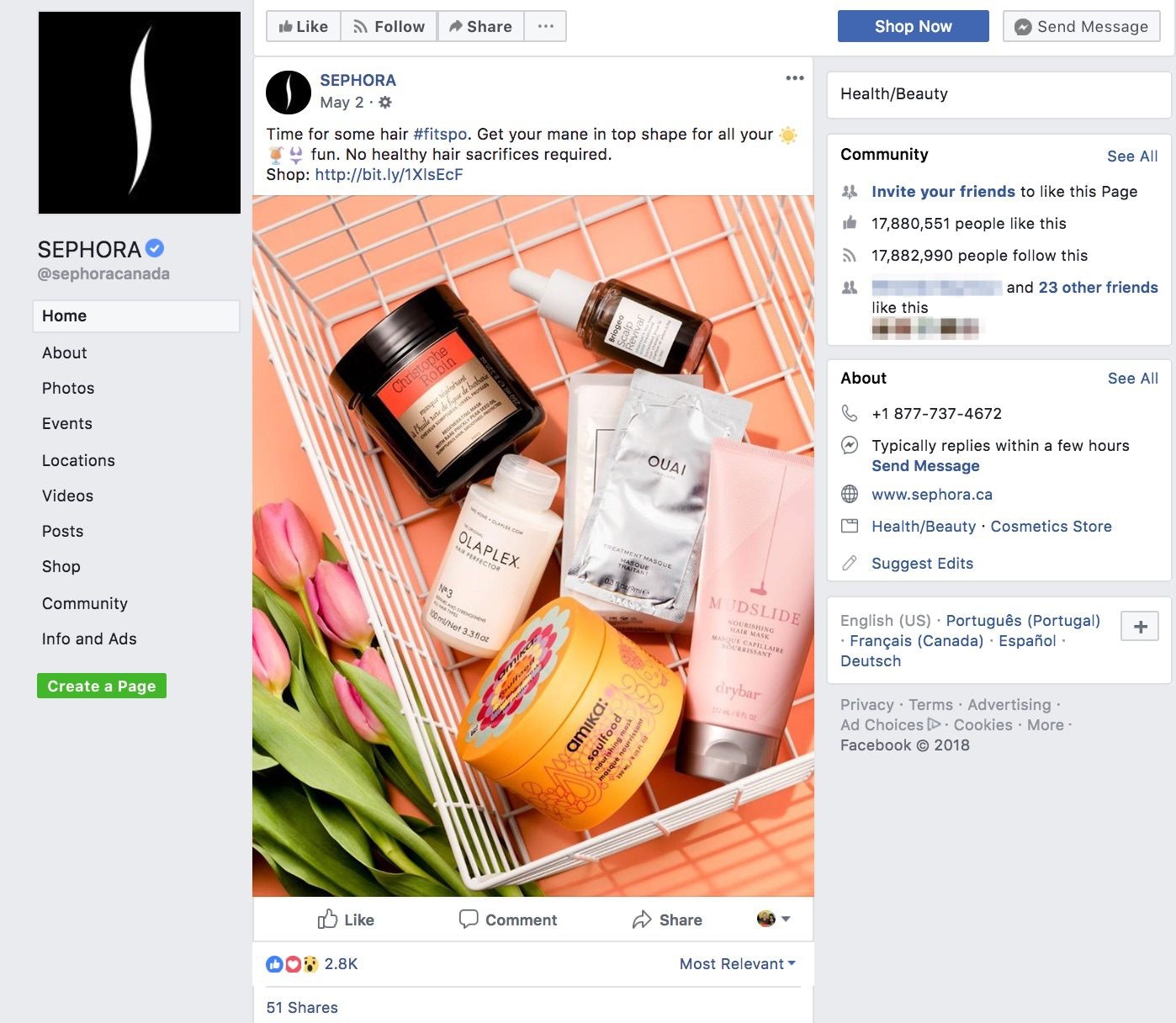Click the hair products post image
Image resolution: width=1176 pixels, height=1023 pixels.
pyautogui.click(x=533, y=546)
